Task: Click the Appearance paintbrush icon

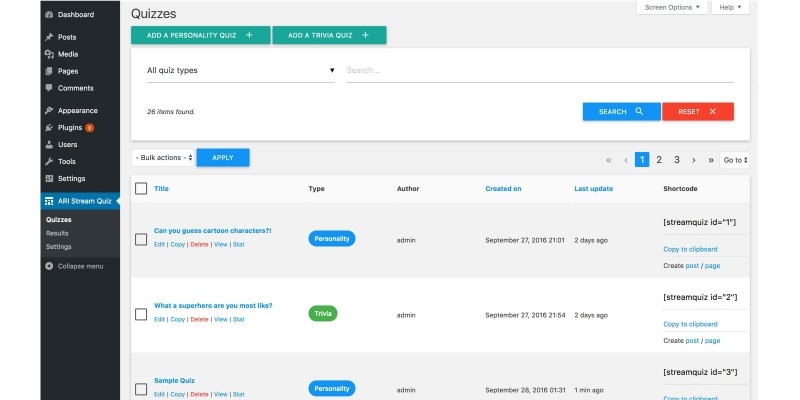Action: click(x=49, y=111)
